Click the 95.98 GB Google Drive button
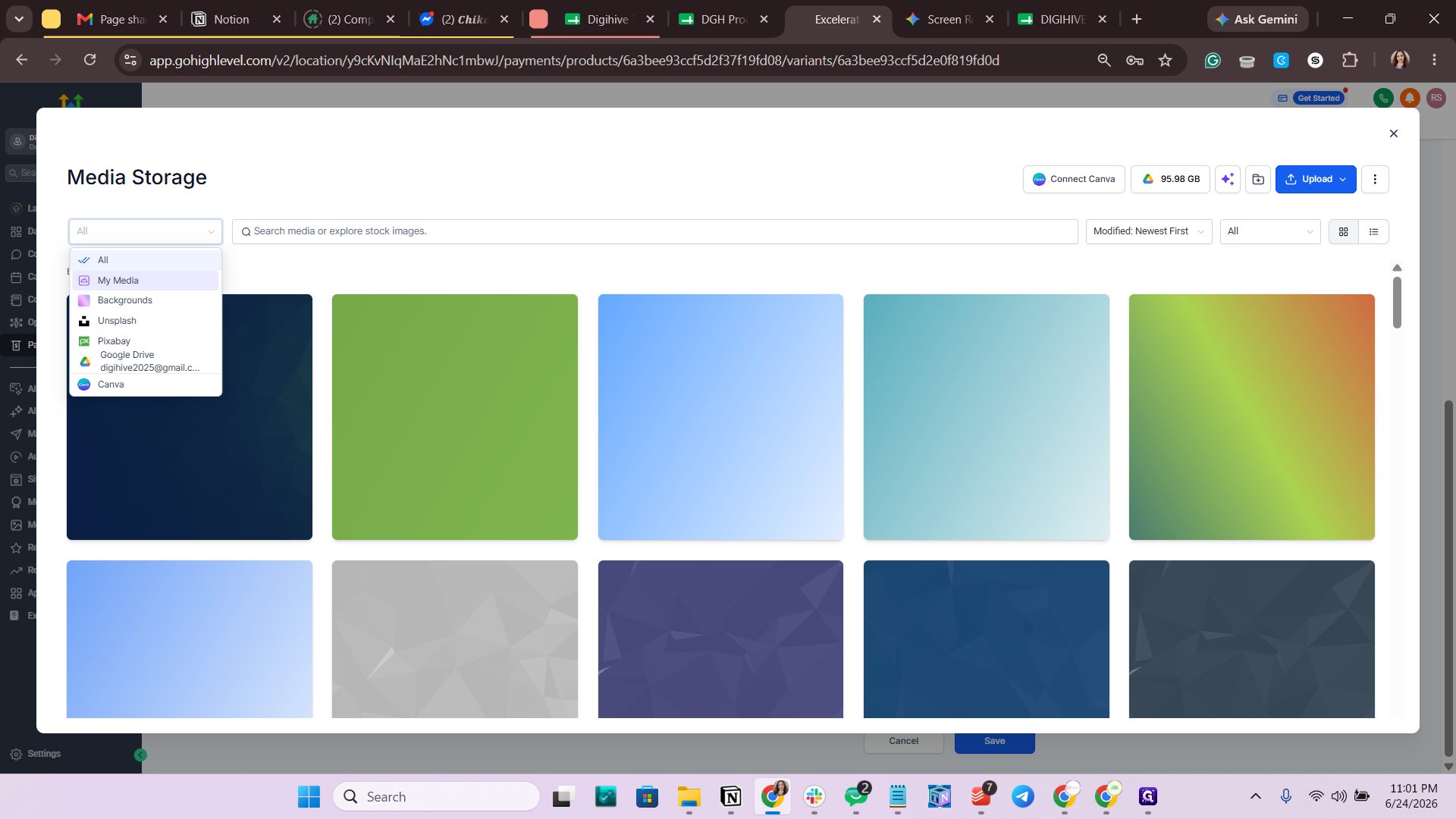The image size is (1456, 819). [1170, 179]
